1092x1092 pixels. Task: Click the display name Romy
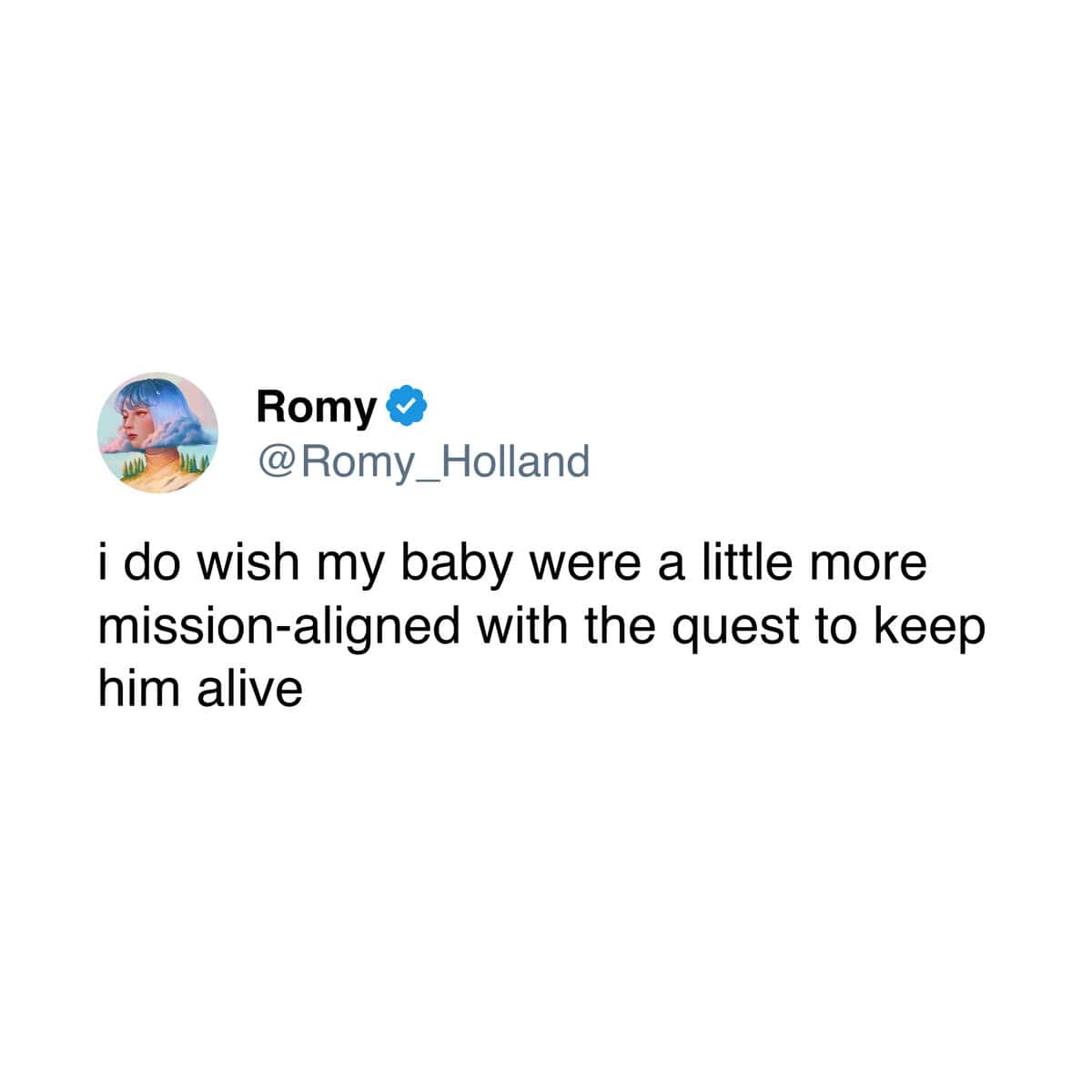click(317, 407)
